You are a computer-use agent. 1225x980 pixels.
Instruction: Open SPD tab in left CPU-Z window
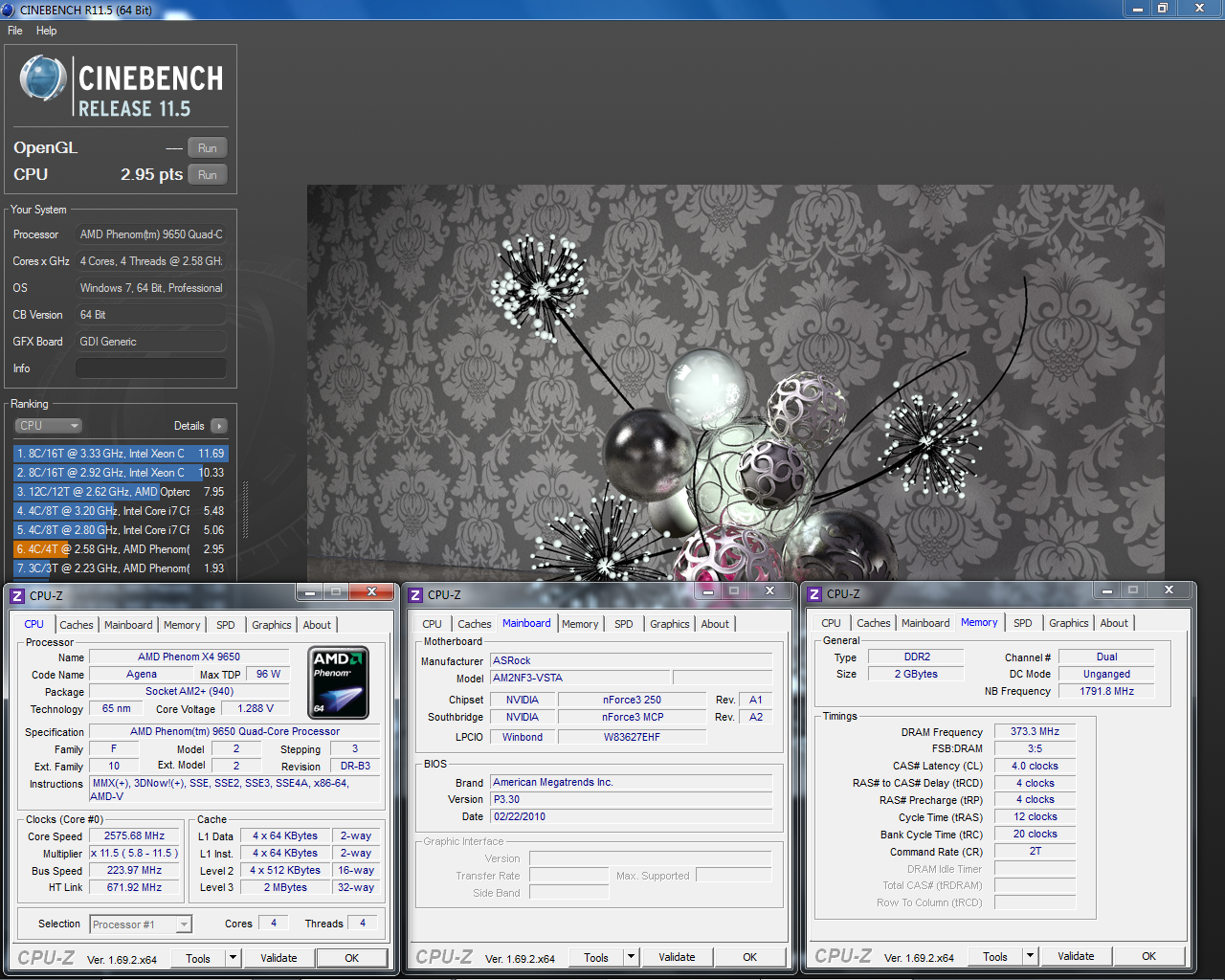pos(226,625)
